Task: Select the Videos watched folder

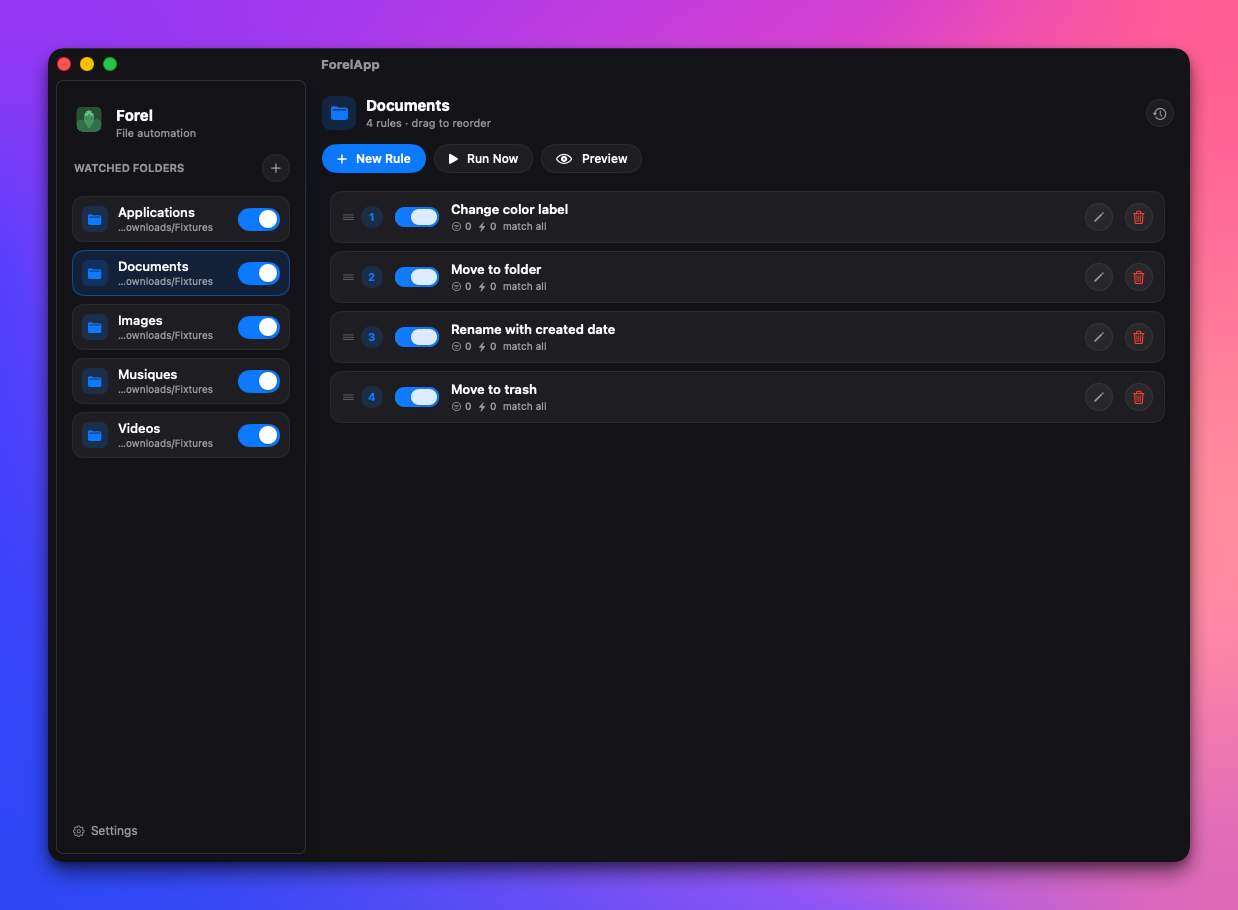Action: pos(181,435)
